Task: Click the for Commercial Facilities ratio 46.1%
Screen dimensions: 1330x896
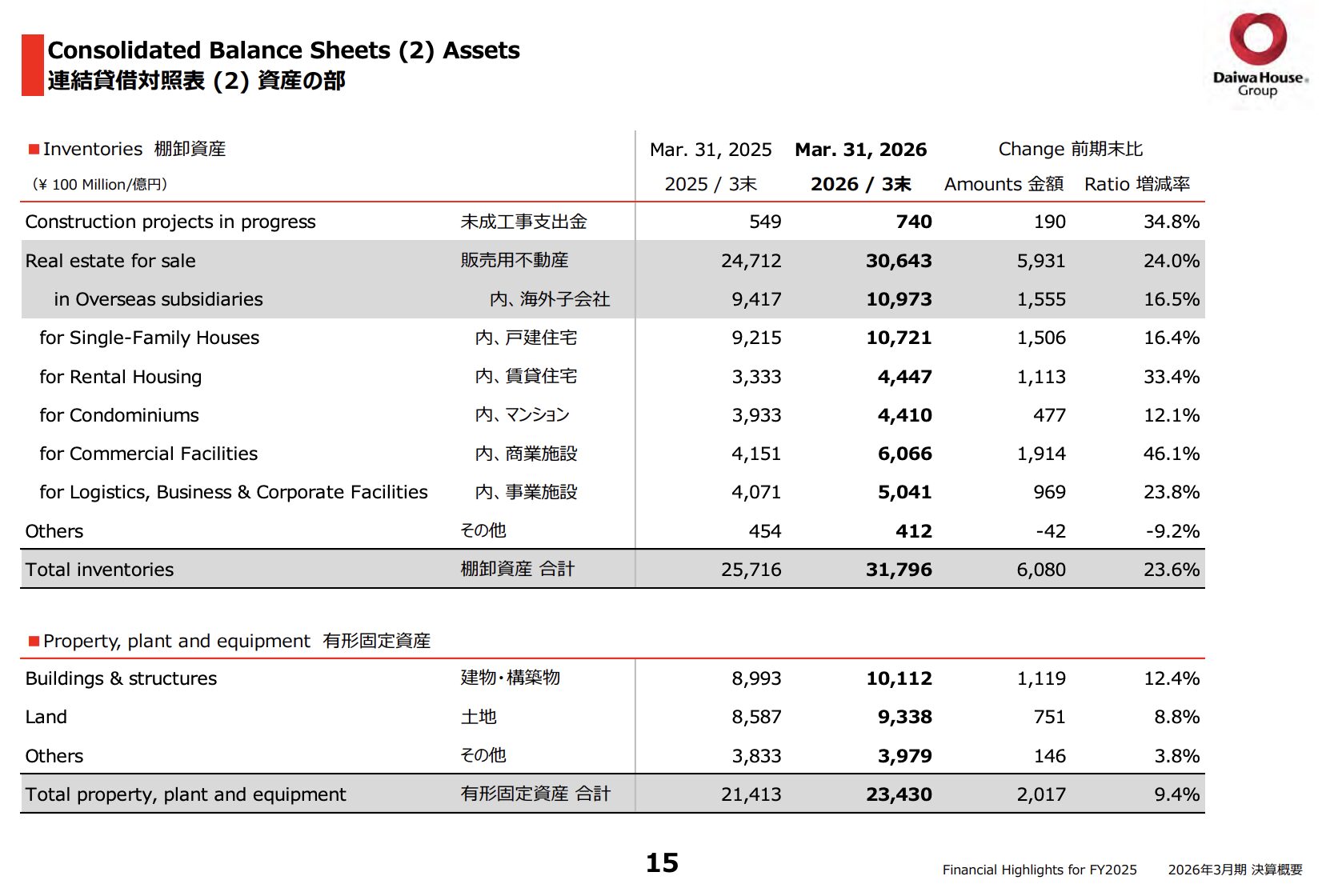Action: [1171, 454]
